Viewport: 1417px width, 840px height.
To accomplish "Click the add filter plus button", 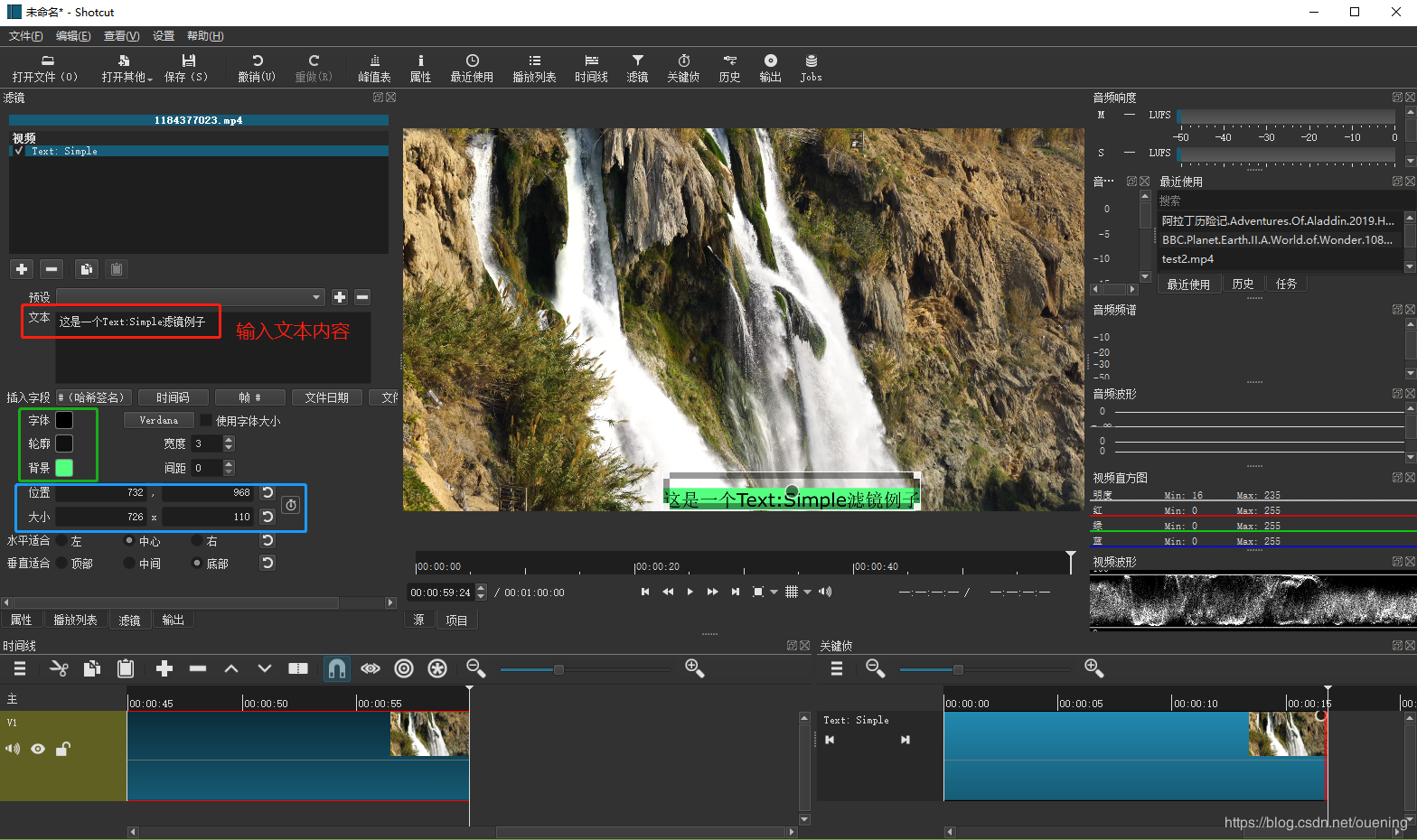I will click(22, 269).
